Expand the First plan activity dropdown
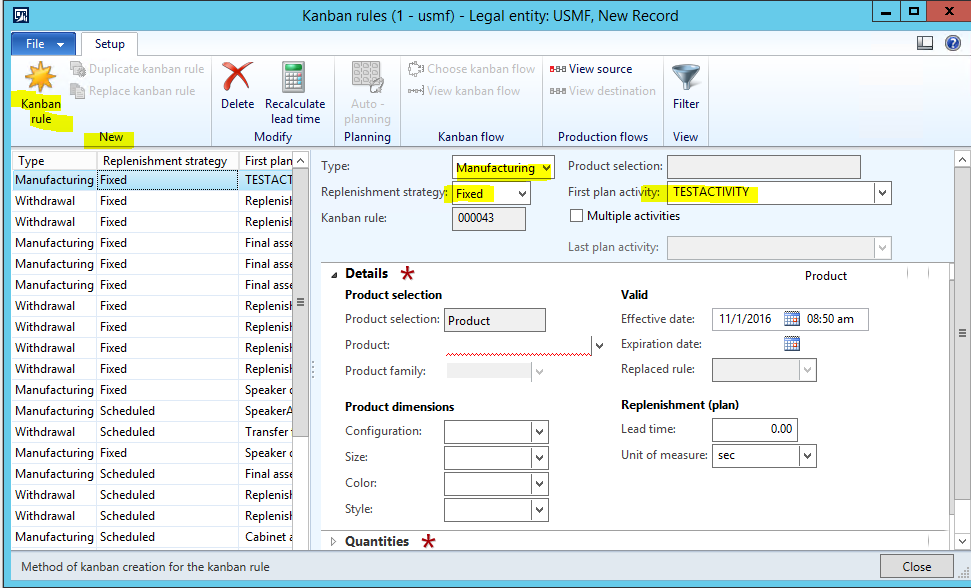This screenshot has width=971, height=588. 881,193
